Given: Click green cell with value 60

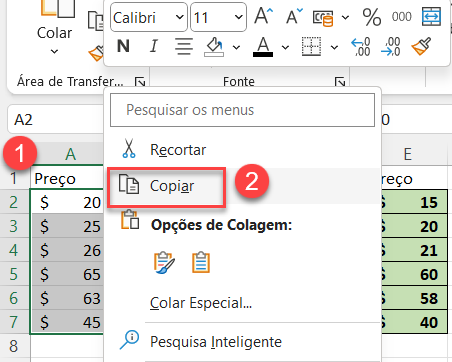Looking at the screenshot, I should coord(414,274).
